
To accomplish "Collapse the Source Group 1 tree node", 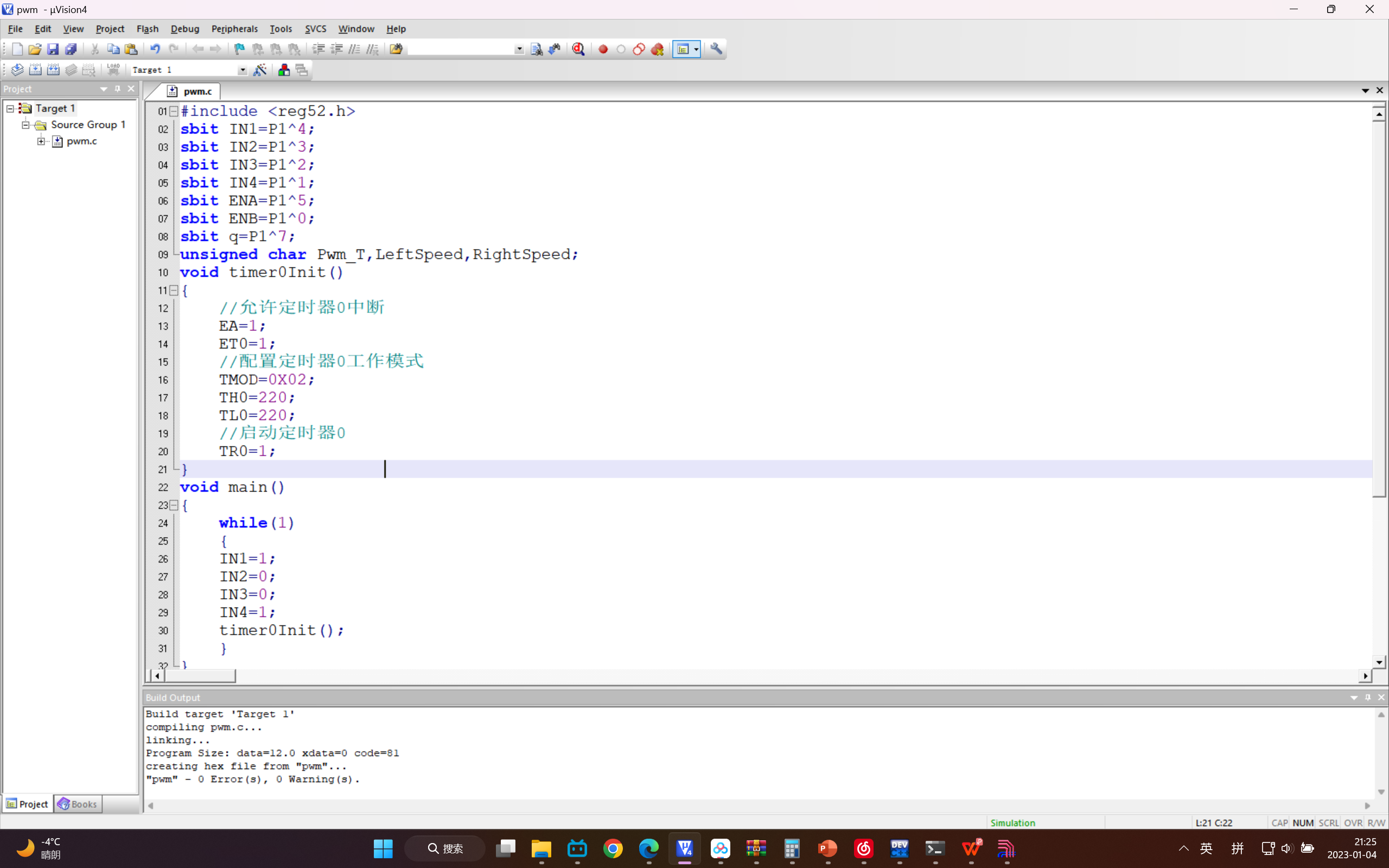I will click(x=26, y=125).
